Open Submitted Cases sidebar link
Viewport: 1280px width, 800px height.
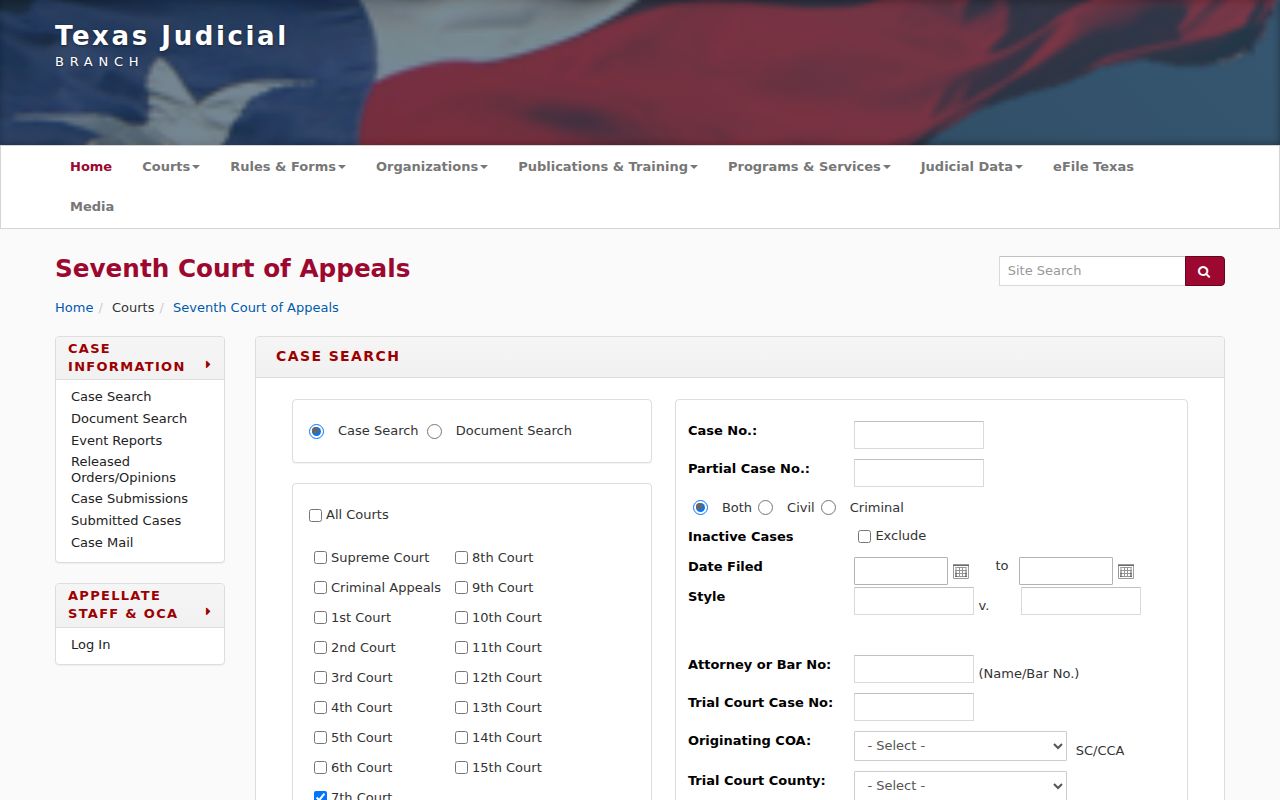(126, 521)
